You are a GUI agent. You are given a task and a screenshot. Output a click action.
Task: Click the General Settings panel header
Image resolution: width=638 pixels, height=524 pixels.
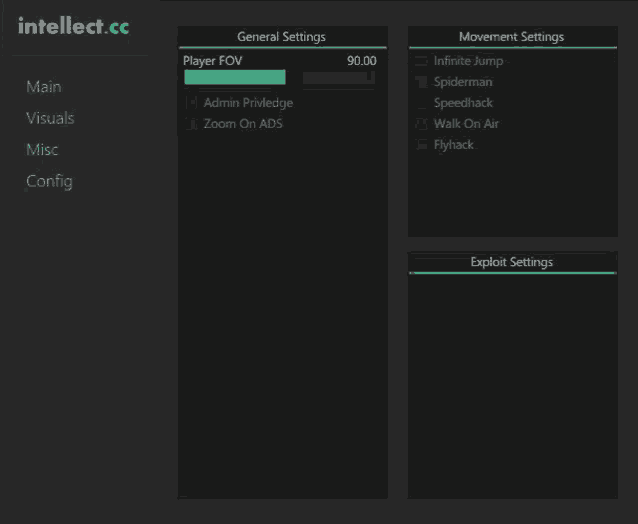pos(281,37)
